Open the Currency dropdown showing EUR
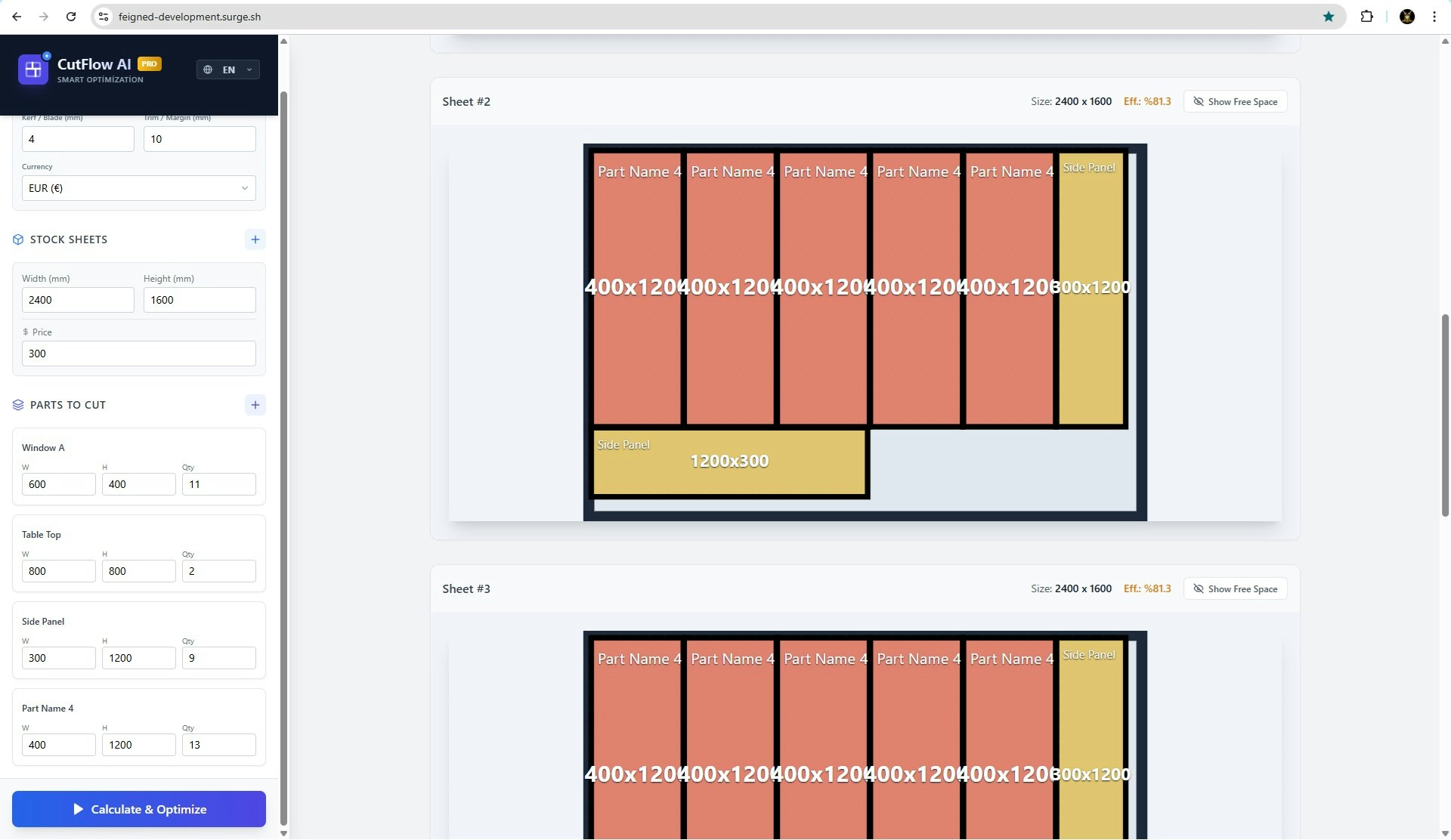The width and height of the screenshot is (1451, 840). pyautogui.click(x=138, y=187)
